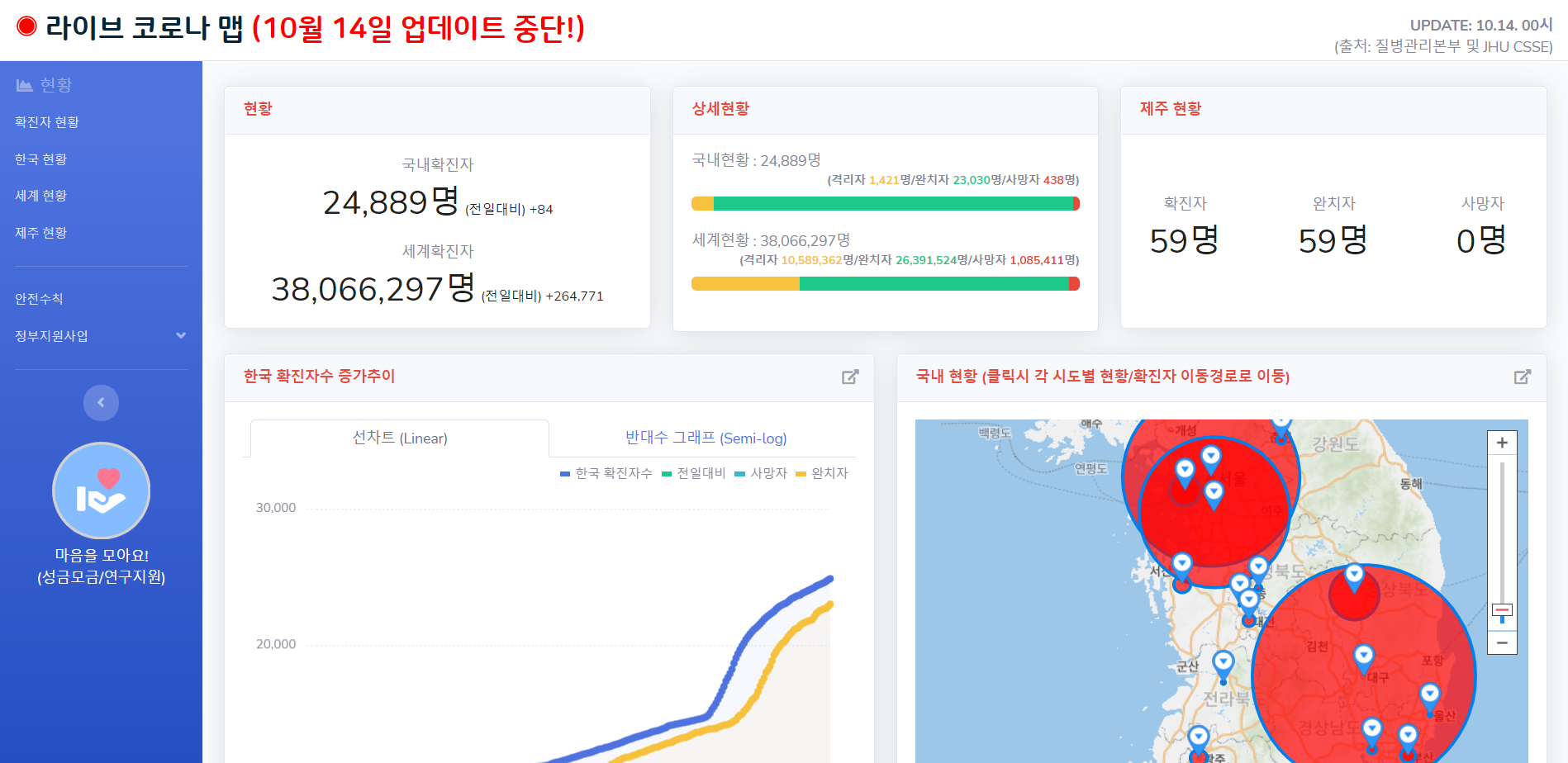Click 국내현황 status progress bar
The height and width of the screenshot is (763, 1568).
(x=886, y=204)
